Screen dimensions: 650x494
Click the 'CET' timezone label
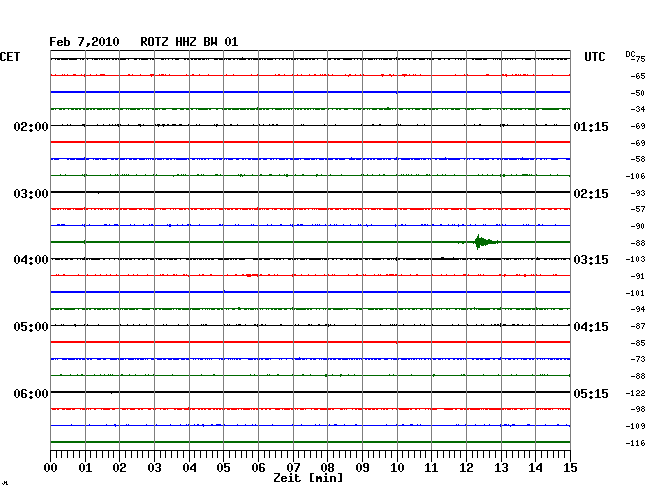click(10, 57)
